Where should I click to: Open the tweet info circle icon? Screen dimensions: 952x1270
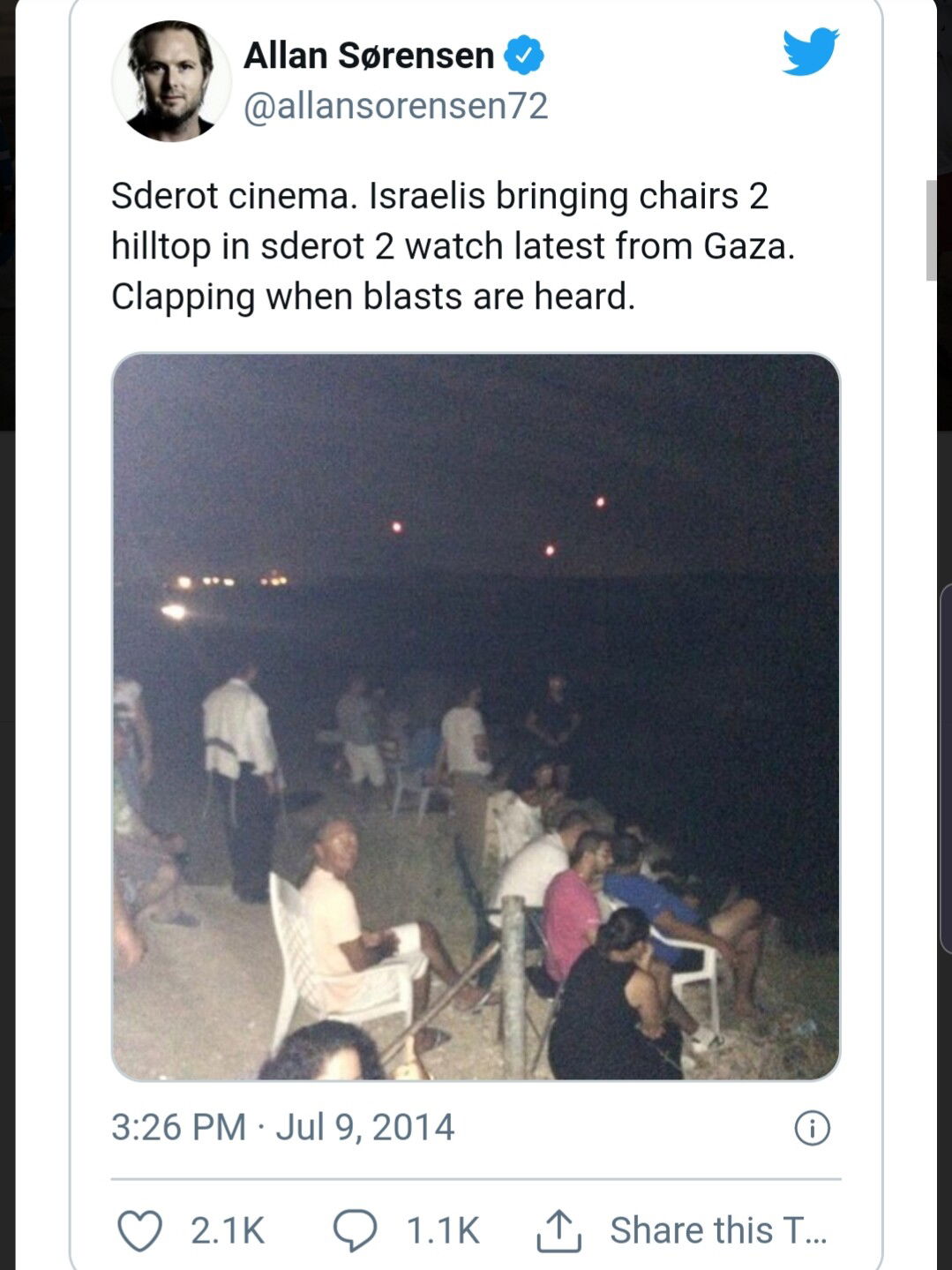click(x=813, y=1127)
